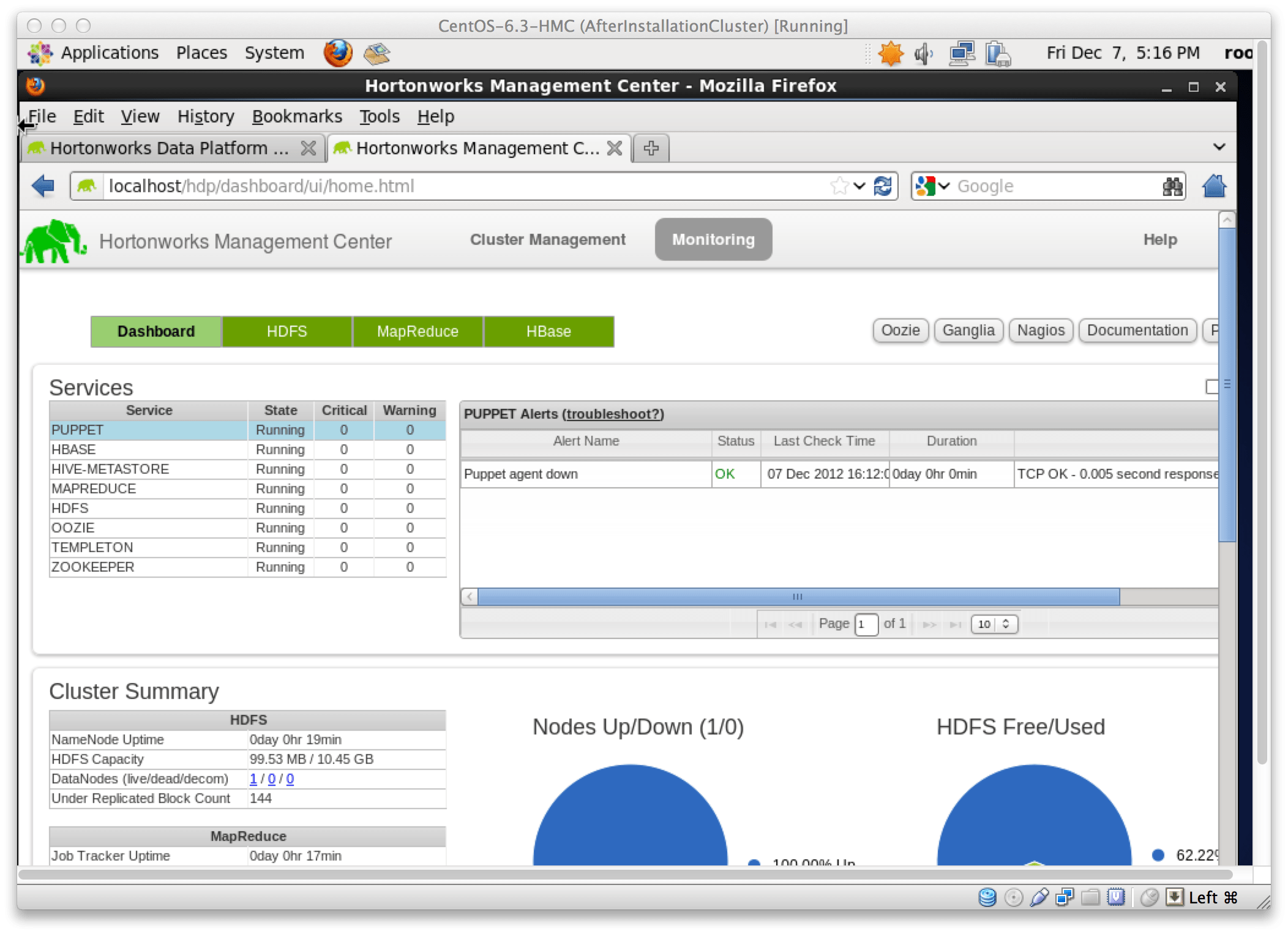The height and width of the screenshot is (934, 1288).
Task: Click the Firefox back arrow button
Action: click(x=43, y=186)
